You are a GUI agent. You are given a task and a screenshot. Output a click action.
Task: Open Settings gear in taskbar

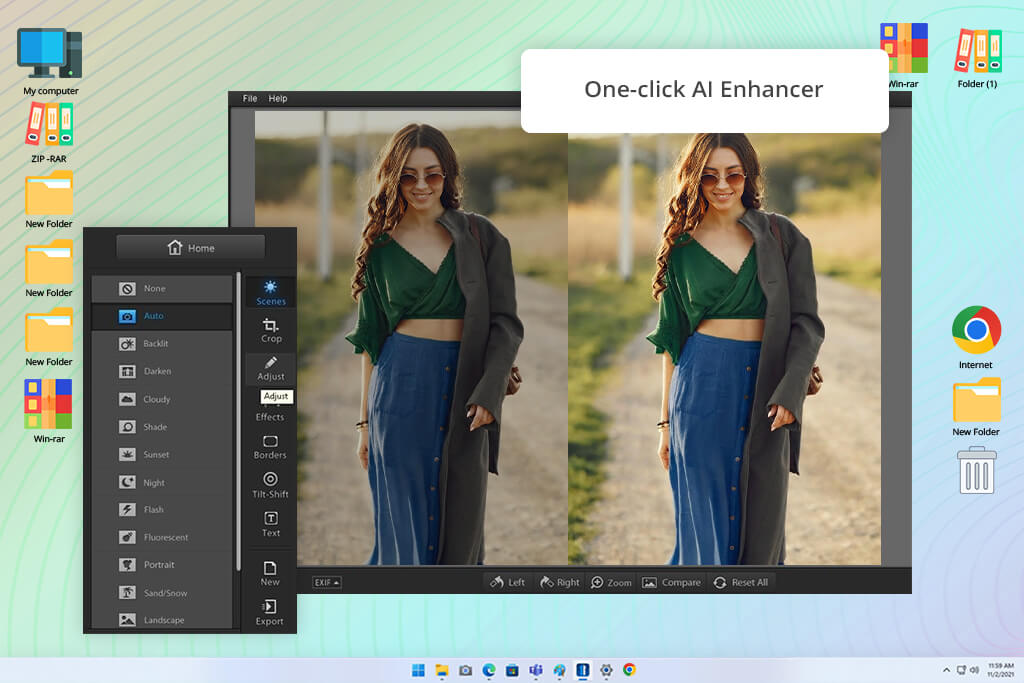click(606, 670)
